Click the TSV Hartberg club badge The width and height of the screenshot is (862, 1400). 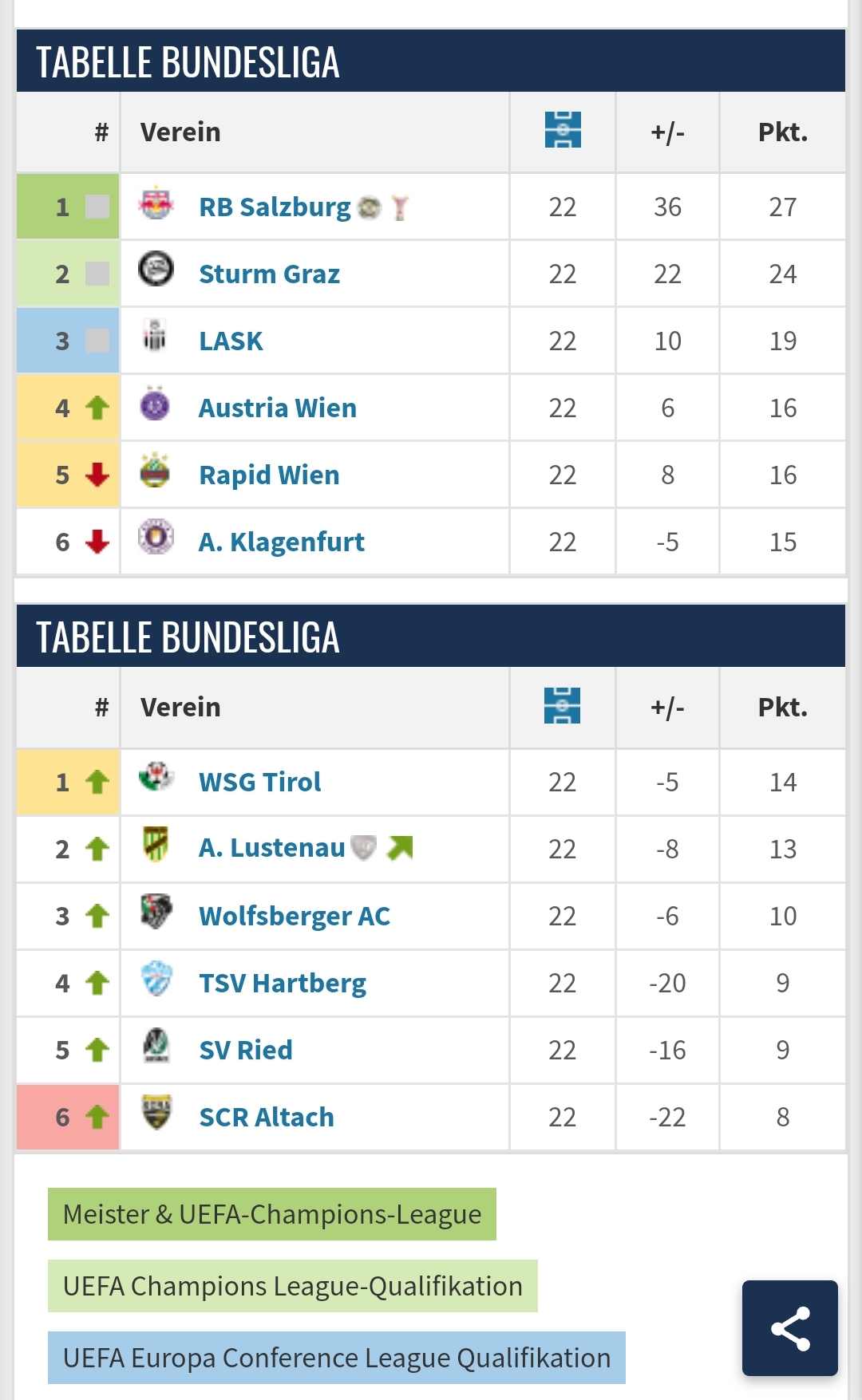(x=156, y=979)
